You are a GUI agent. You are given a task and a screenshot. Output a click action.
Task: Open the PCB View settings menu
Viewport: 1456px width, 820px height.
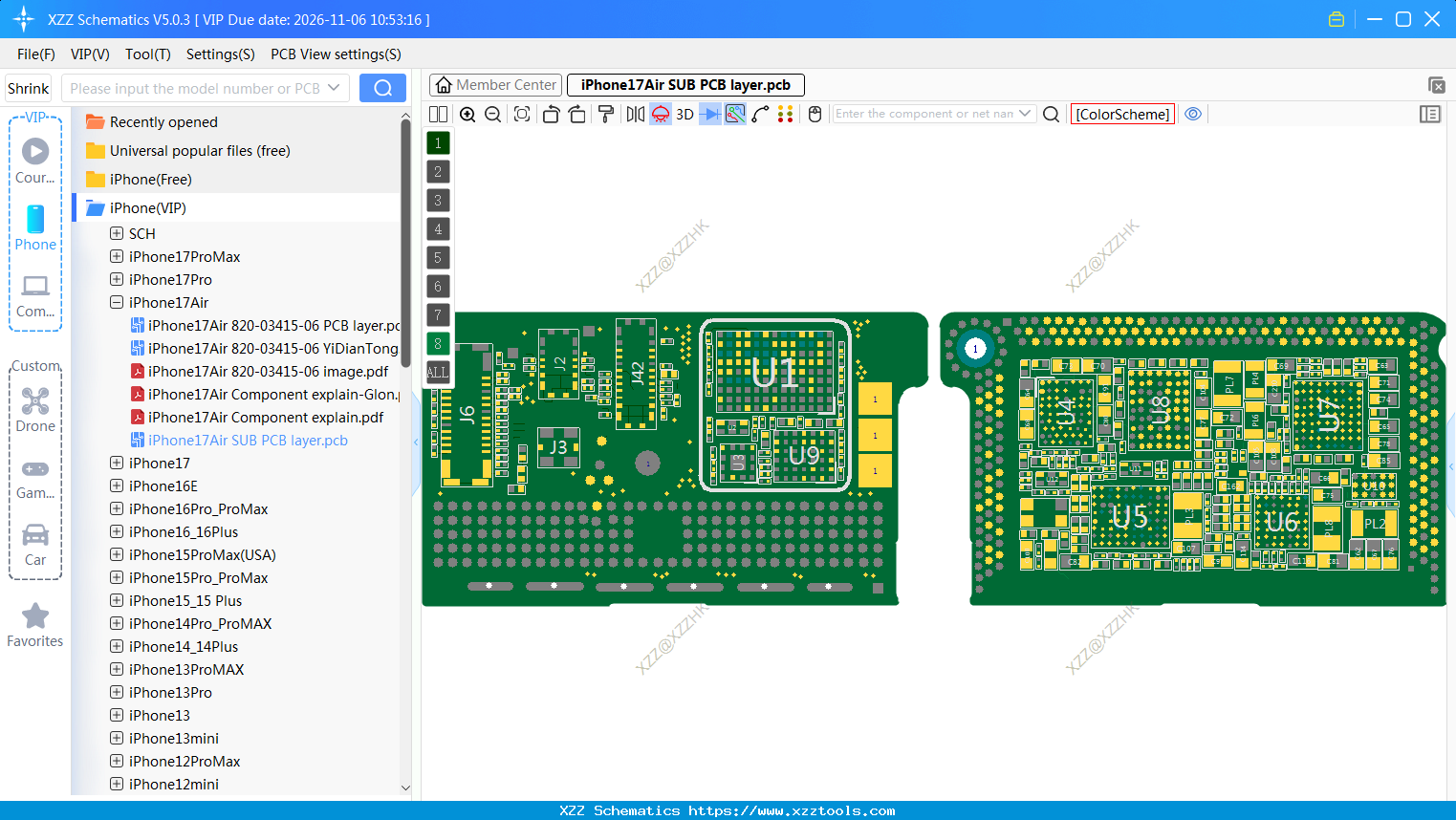pyautogui.click(x=336, y=54)
